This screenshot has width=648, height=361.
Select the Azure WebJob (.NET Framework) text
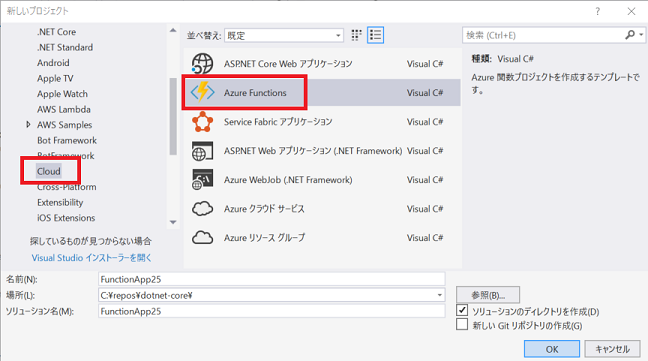coord(288,180)
